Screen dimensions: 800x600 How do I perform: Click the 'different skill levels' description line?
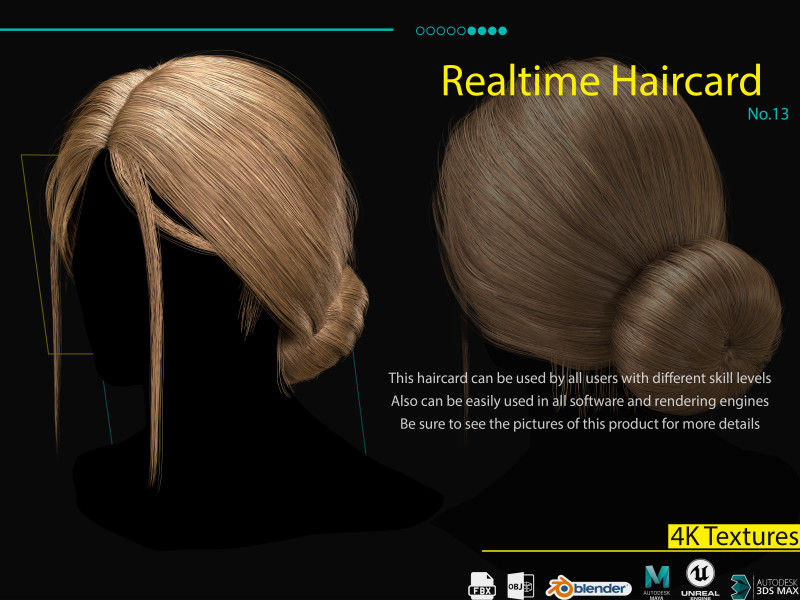579,379
